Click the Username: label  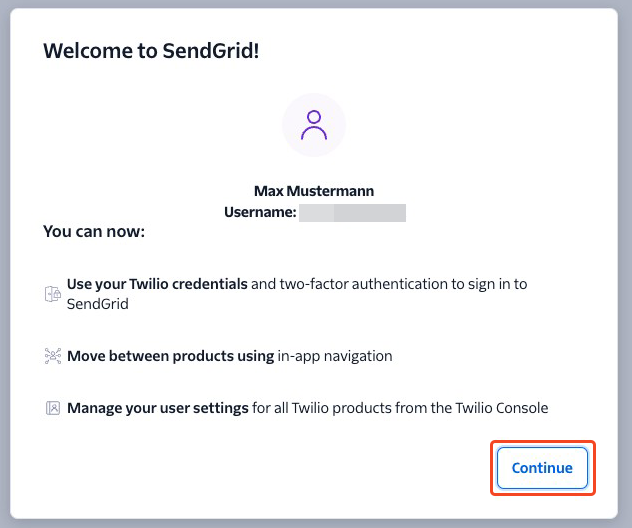click(x=260, y=212)
